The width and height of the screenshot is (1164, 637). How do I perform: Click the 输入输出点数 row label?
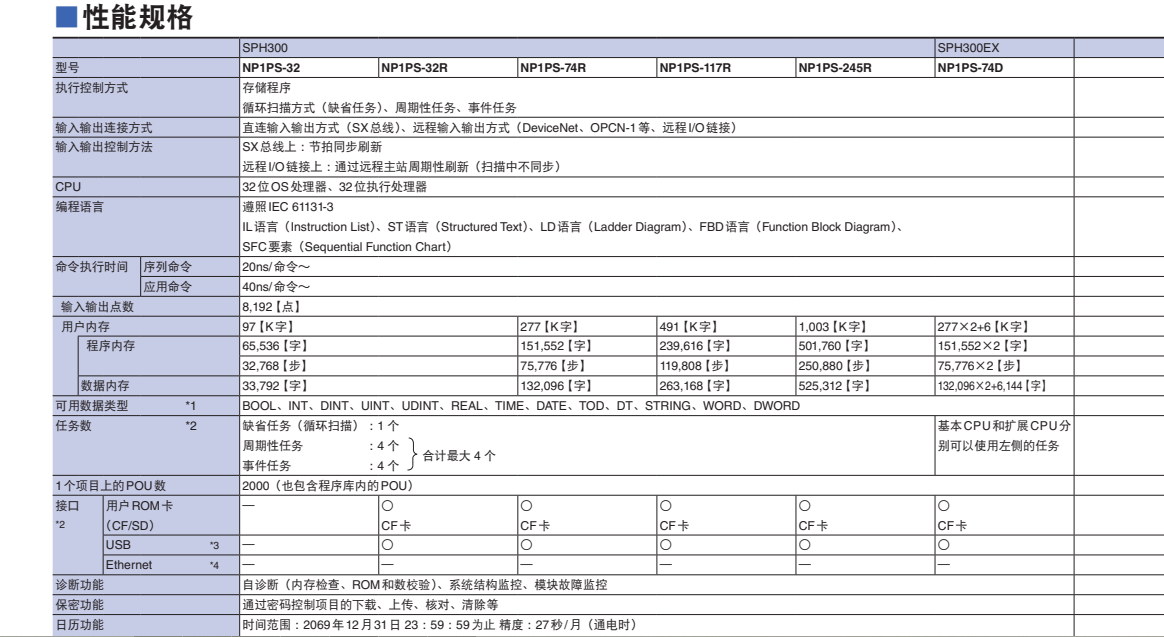click(x=97, y=307)
